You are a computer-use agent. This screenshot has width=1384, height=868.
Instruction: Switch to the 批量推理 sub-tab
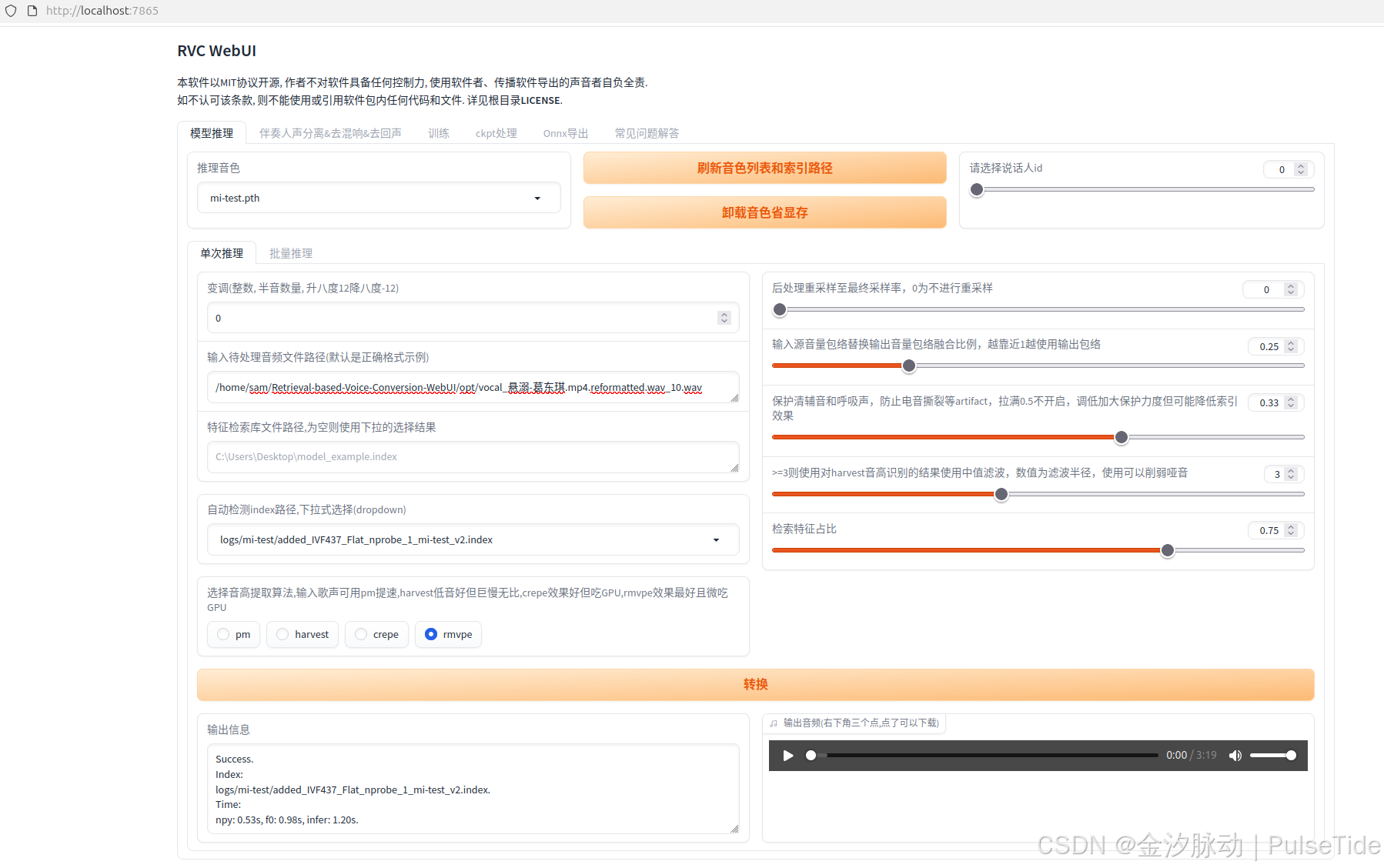point(291,253)
